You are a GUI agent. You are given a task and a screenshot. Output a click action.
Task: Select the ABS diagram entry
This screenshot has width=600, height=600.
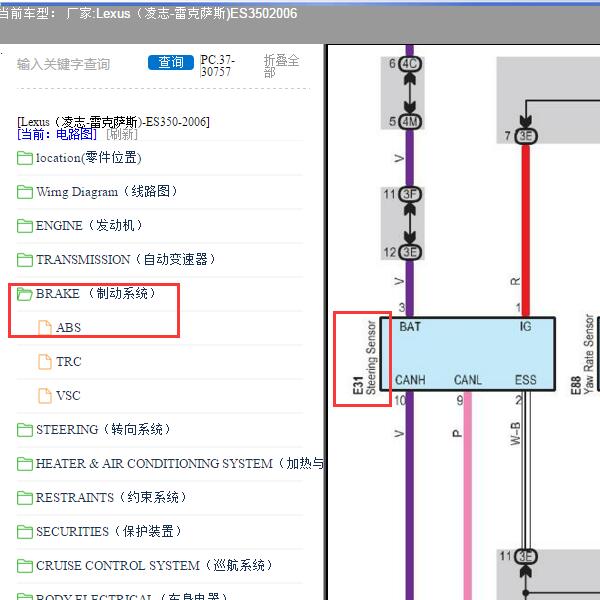pyautogui.click(x=68, y=328)
